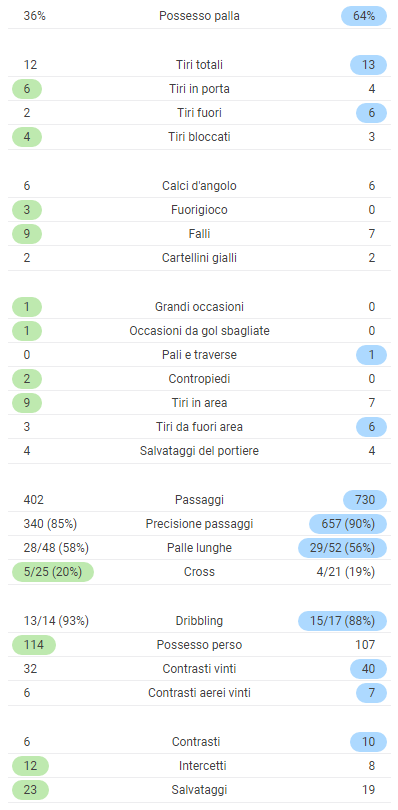Click the Grandi occasioni label
The height and width of the screenshot is (810, 398).
[x=199, y=307]
